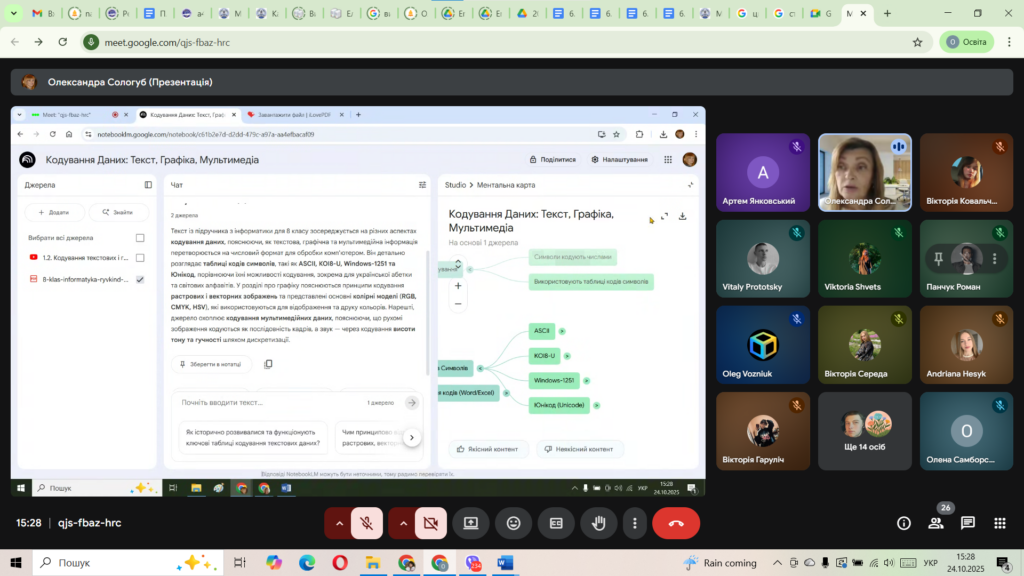1024x576 pixels.
Task: Open more options three-dot menu
Action: pyautogui.click(x=634, y=523)
